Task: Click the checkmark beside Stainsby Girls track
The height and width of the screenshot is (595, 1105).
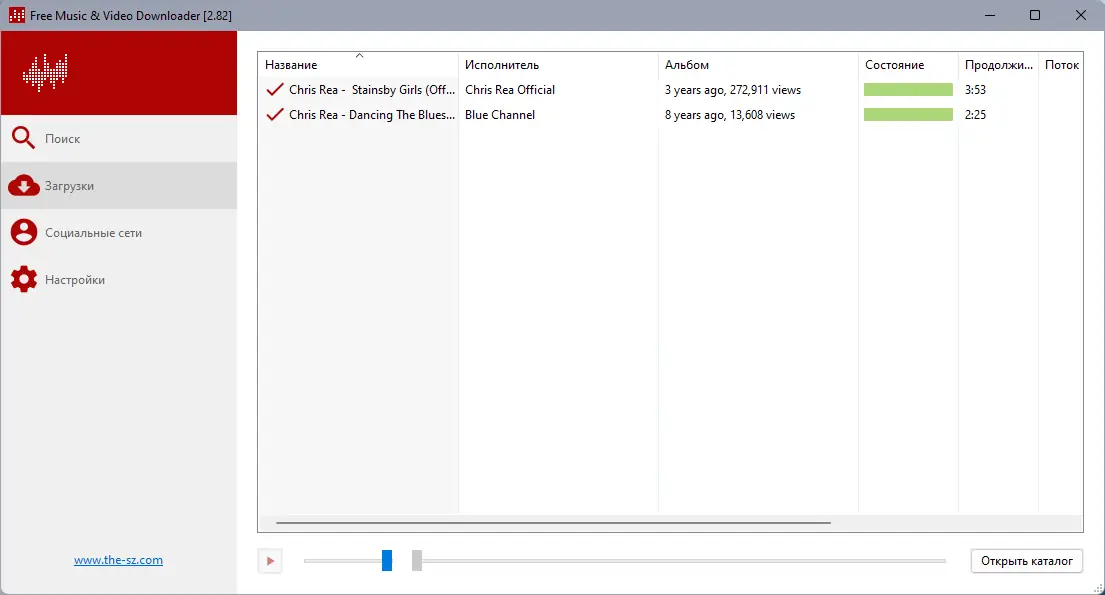Action: click(275, 90)
